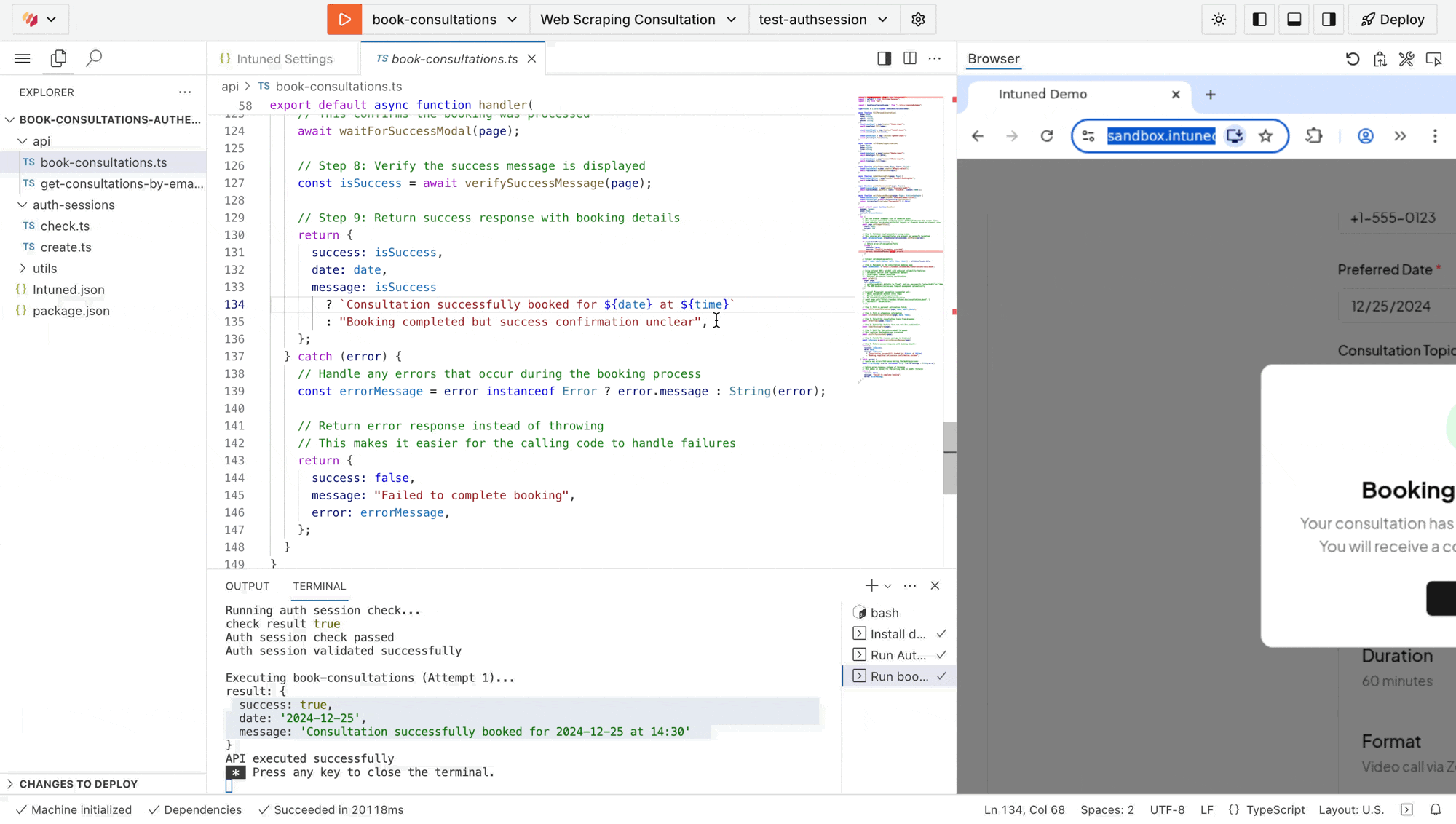Toggle the bottom panel layout button
1456x824 pixels.
coord(1294,20)
